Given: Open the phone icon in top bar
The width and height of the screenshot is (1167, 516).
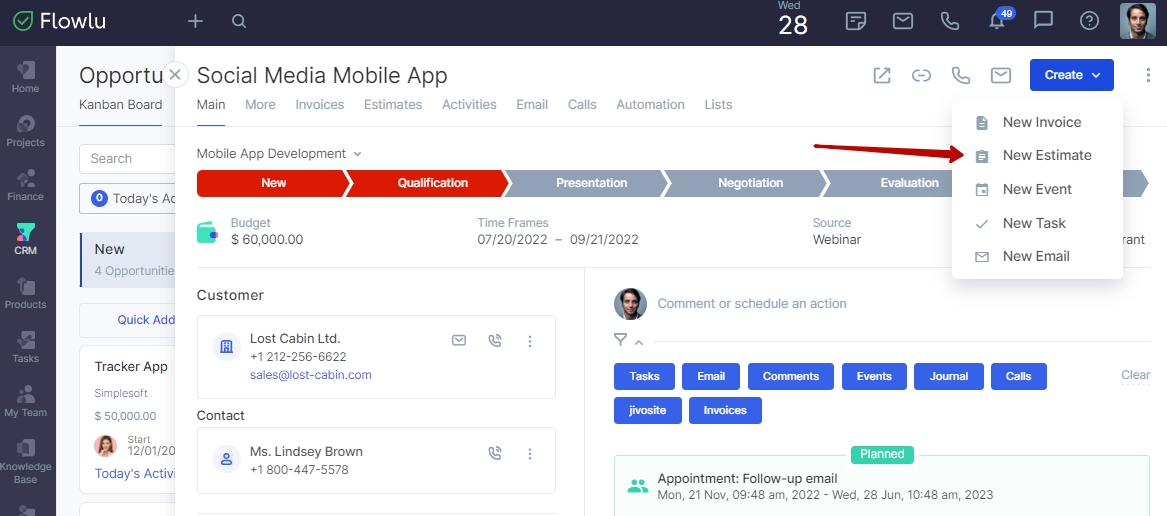Looking at the screenshot, I should click(x=950, y=21).
